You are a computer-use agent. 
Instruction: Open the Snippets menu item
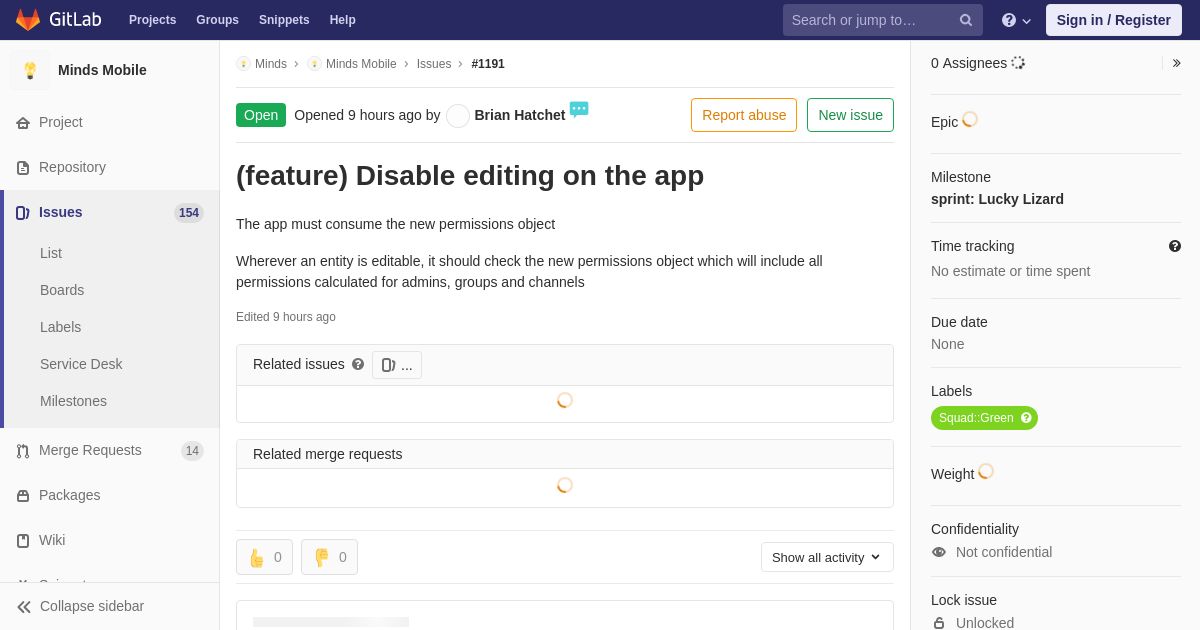(x=284, y=20)
